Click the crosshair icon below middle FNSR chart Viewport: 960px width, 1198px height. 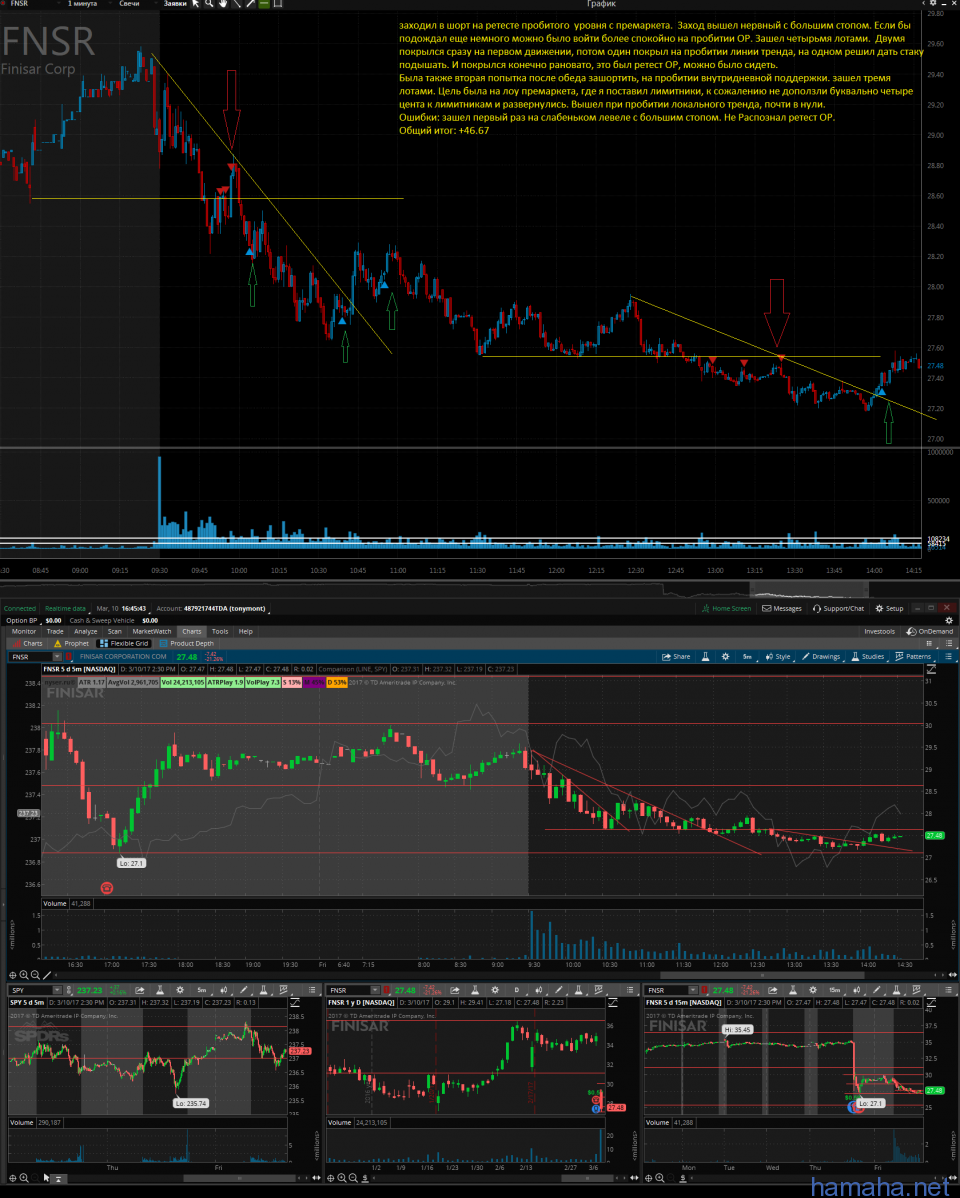click(330, 1178)
